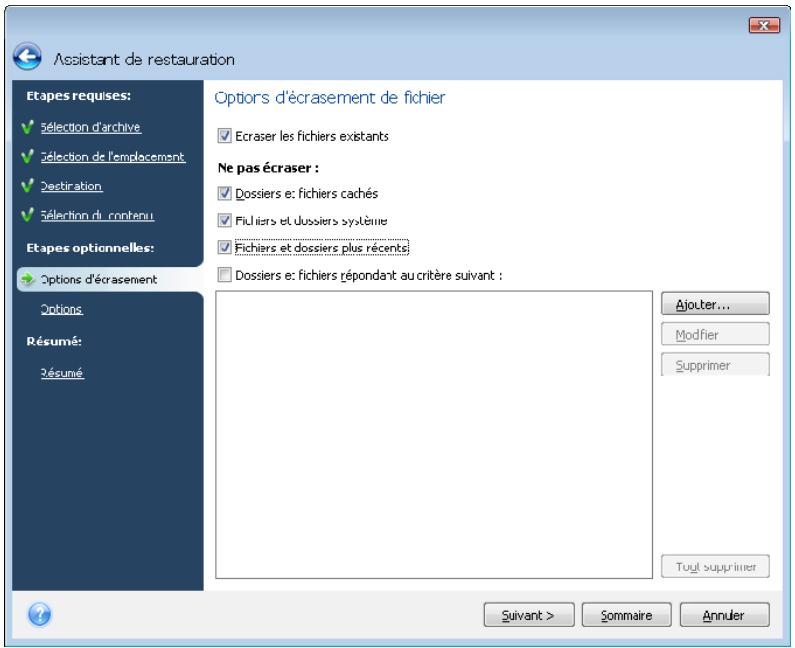Click the green checkmark beside Sélection de l'emplacement
The image size is (795, 648).
click(28, 156)
